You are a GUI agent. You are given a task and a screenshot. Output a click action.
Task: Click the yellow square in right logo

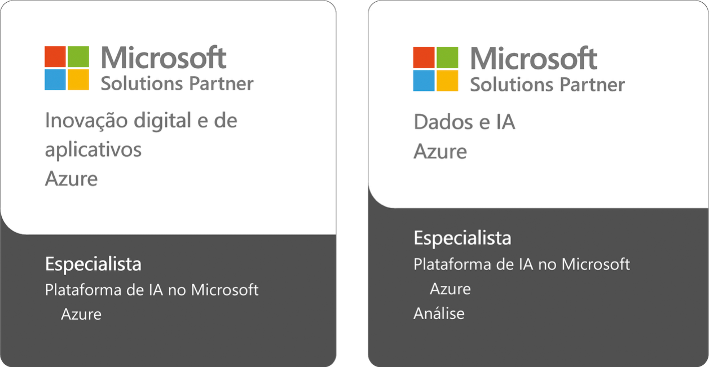pyautogui.click(x=448, y=81)
